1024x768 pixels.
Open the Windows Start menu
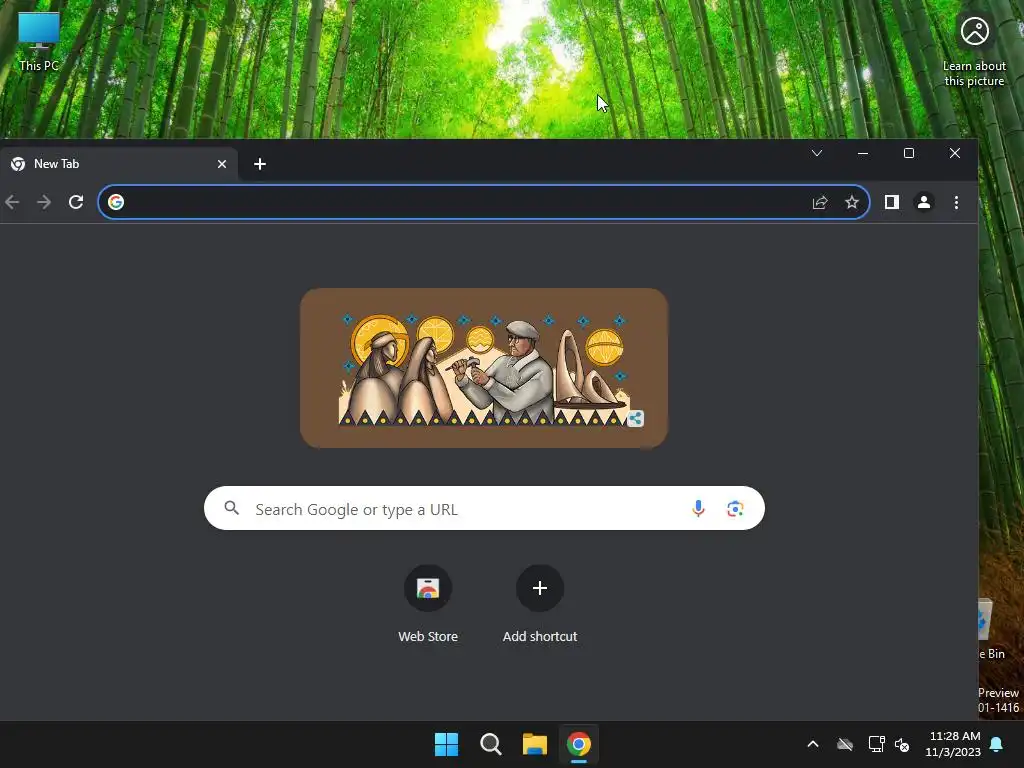click(447, 744)
